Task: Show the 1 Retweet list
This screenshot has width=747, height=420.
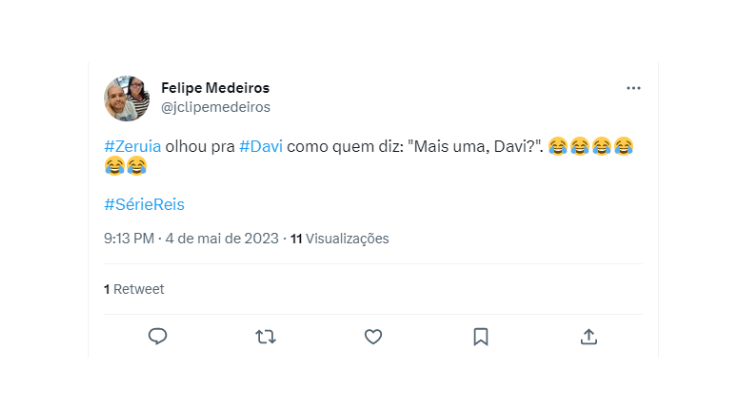Action: [134, 289]
